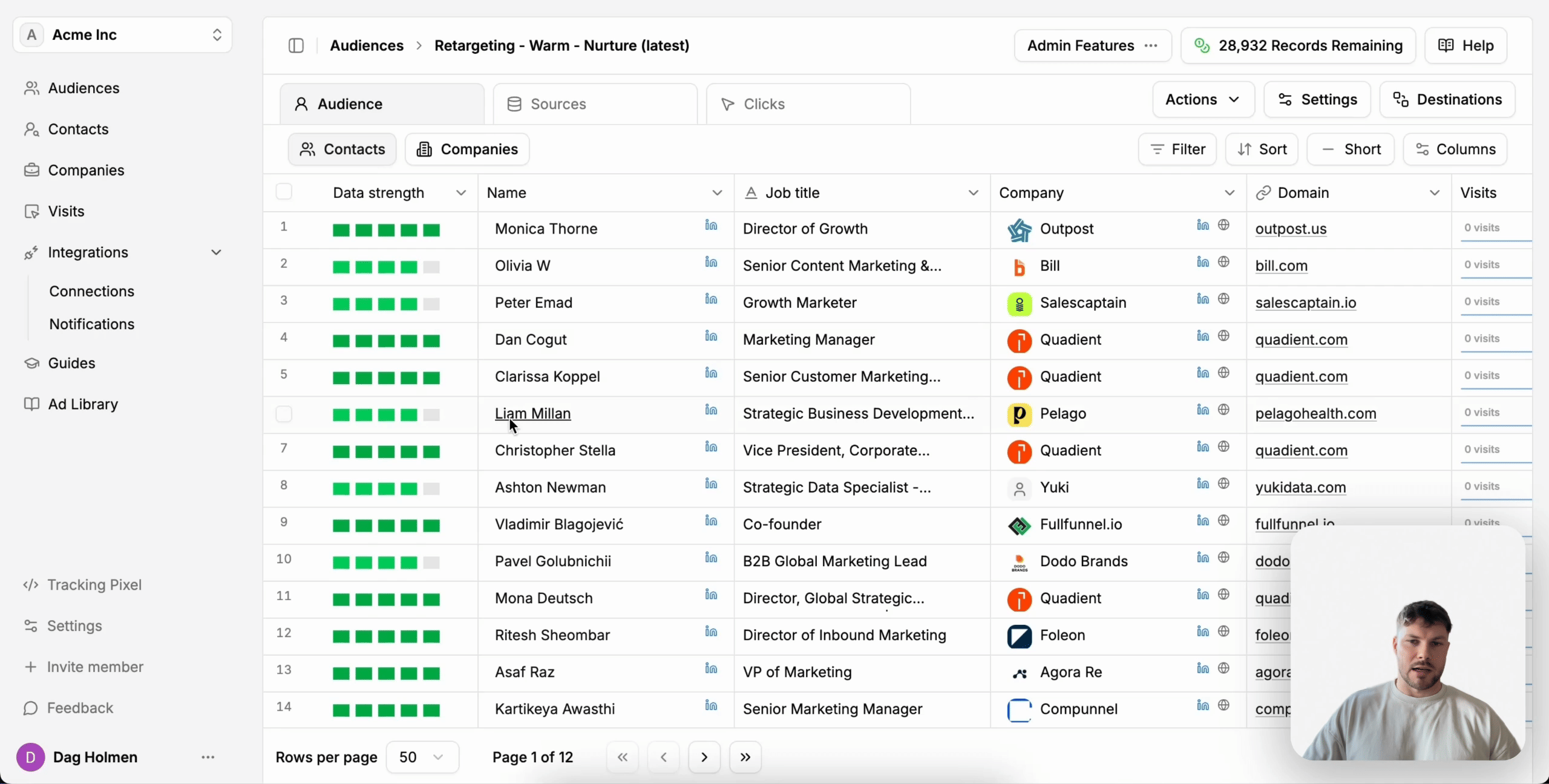Screen dimensions: 1549x784
Task: Toggle the Short row height button
Action: [1351, 149]
